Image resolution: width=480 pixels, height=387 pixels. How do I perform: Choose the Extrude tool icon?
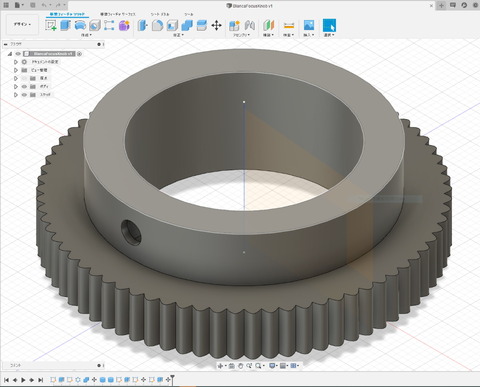coord(65,26)
